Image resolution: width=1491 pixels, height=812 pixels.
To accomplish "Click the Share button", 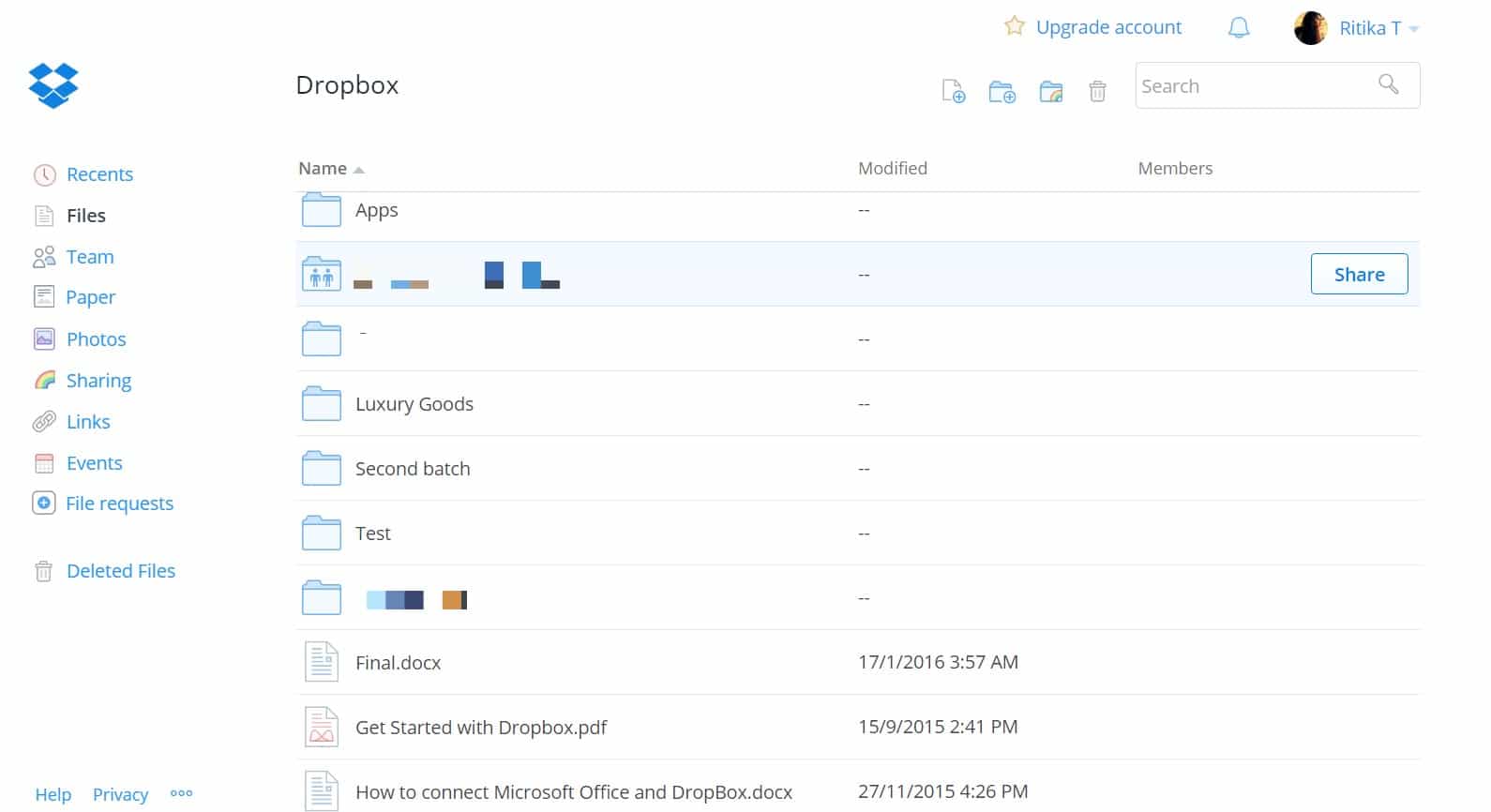I will (1359, 274).
